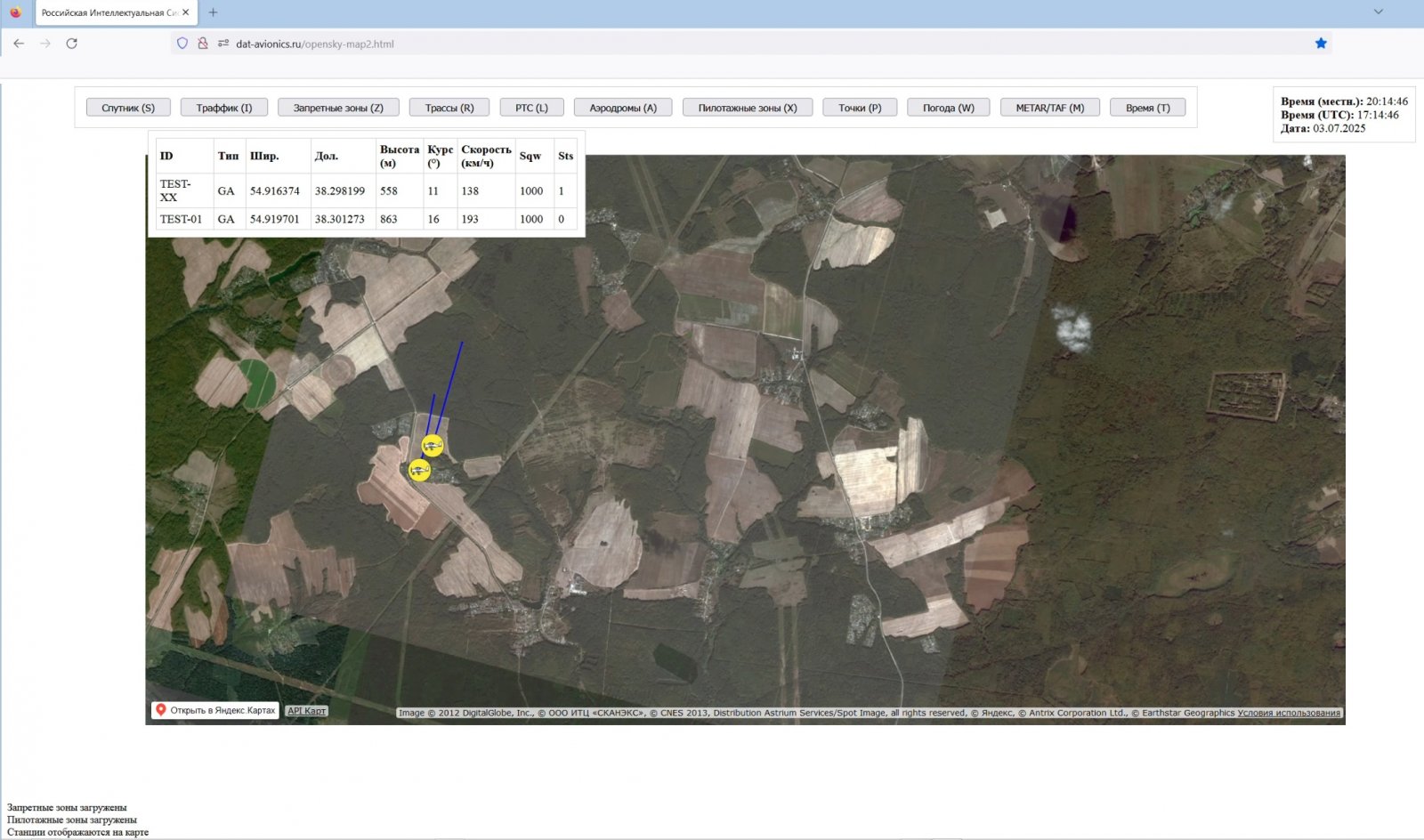Close the Российская Интеллектуальная tab

pos(186,12)
